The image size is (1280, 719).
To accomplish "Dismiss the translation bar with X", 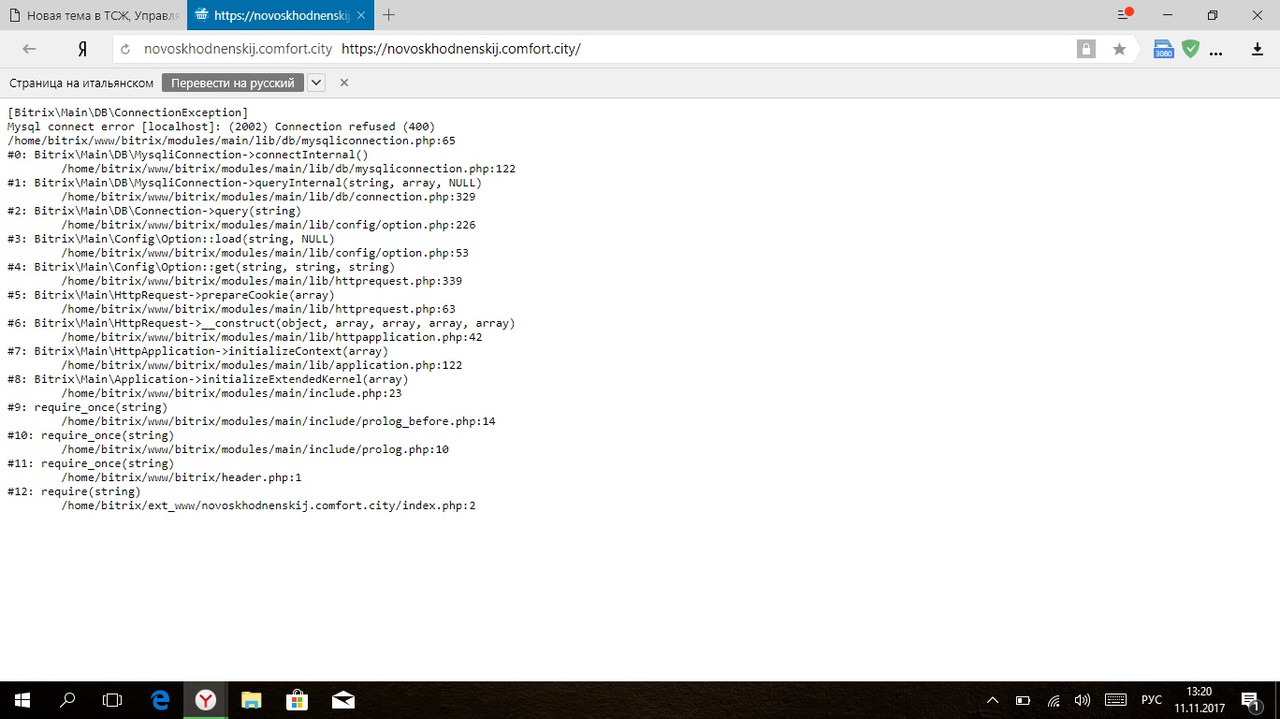I will (344, 83).
